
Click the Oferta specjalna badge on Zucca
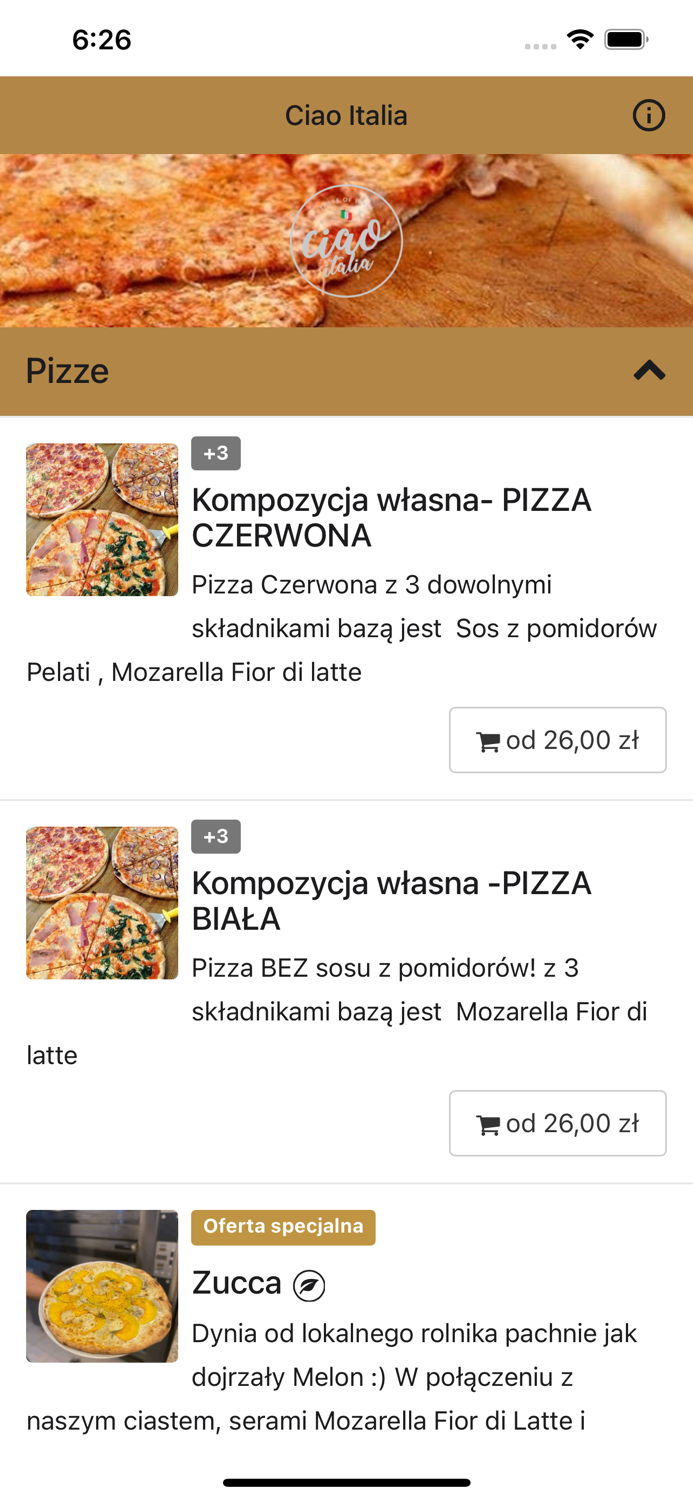(283, 1227)
